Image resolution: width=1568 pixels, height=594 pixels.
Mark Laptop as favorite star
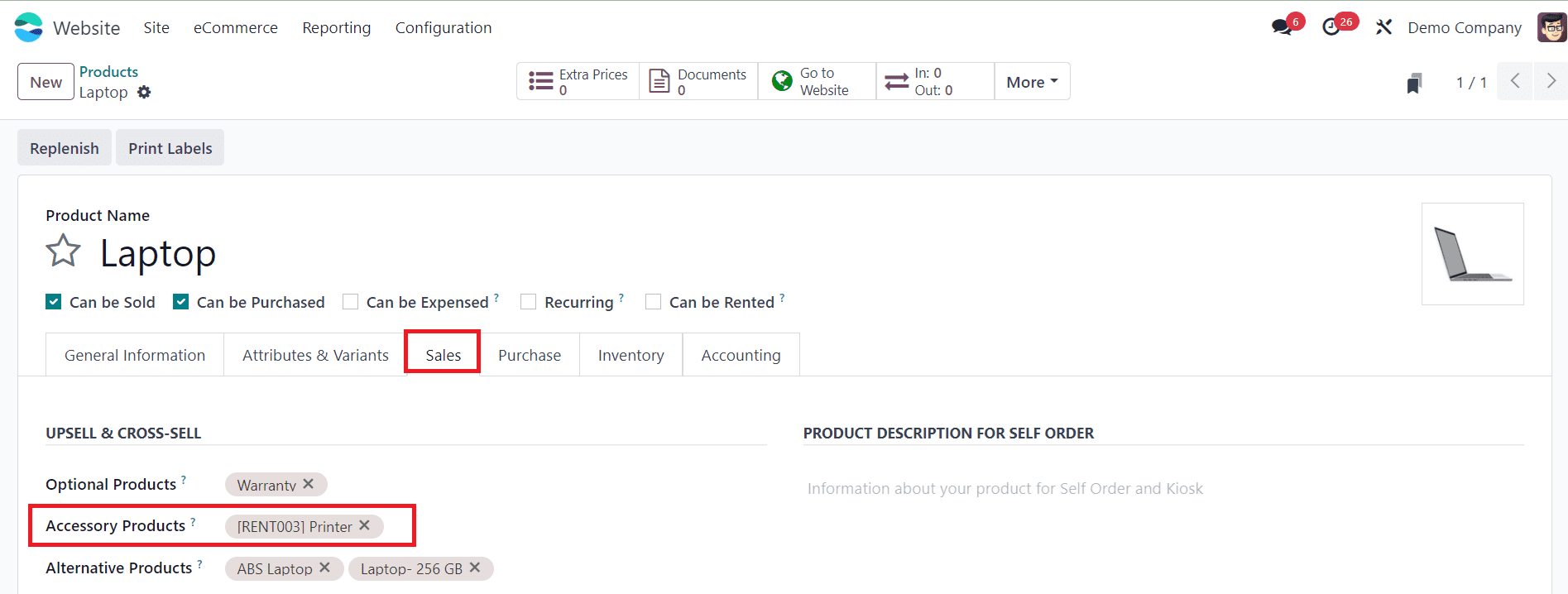pyautogui.click(x=63, y=251)
